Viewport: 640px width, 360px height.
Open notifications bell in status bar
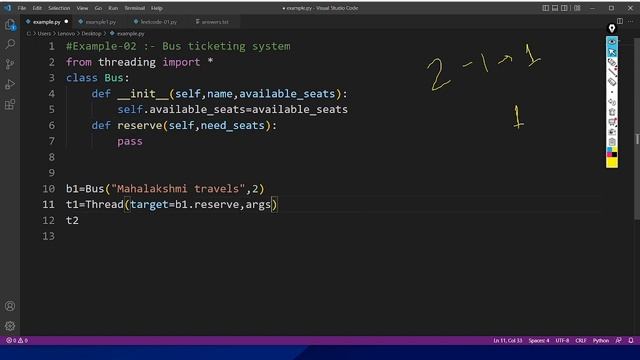click(631, 340)
